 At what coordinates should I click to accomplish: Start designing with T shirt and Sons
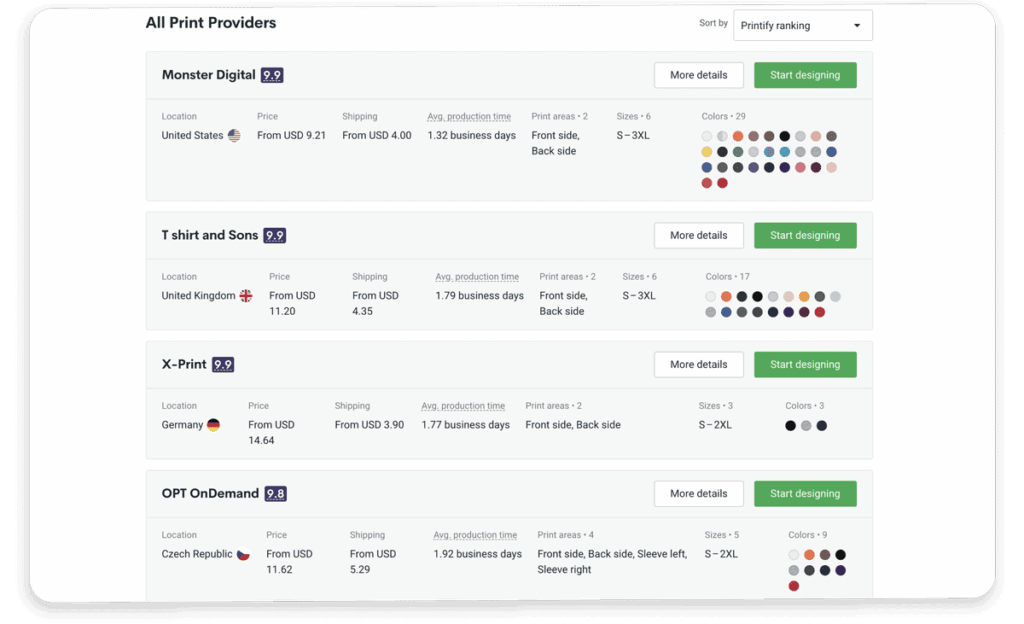(805, 236)
